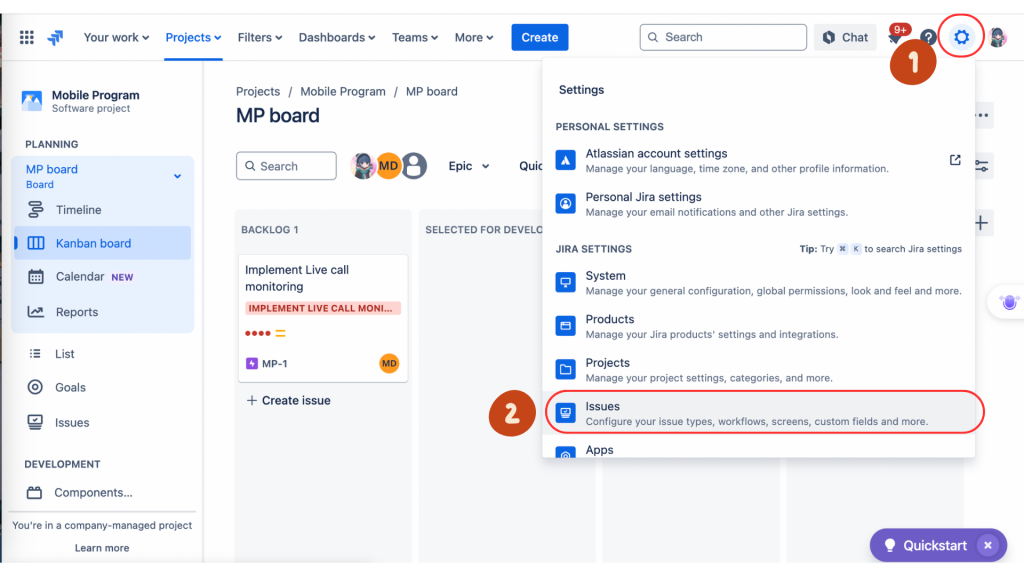Click the Components icon in sidebar

point(35,492)
